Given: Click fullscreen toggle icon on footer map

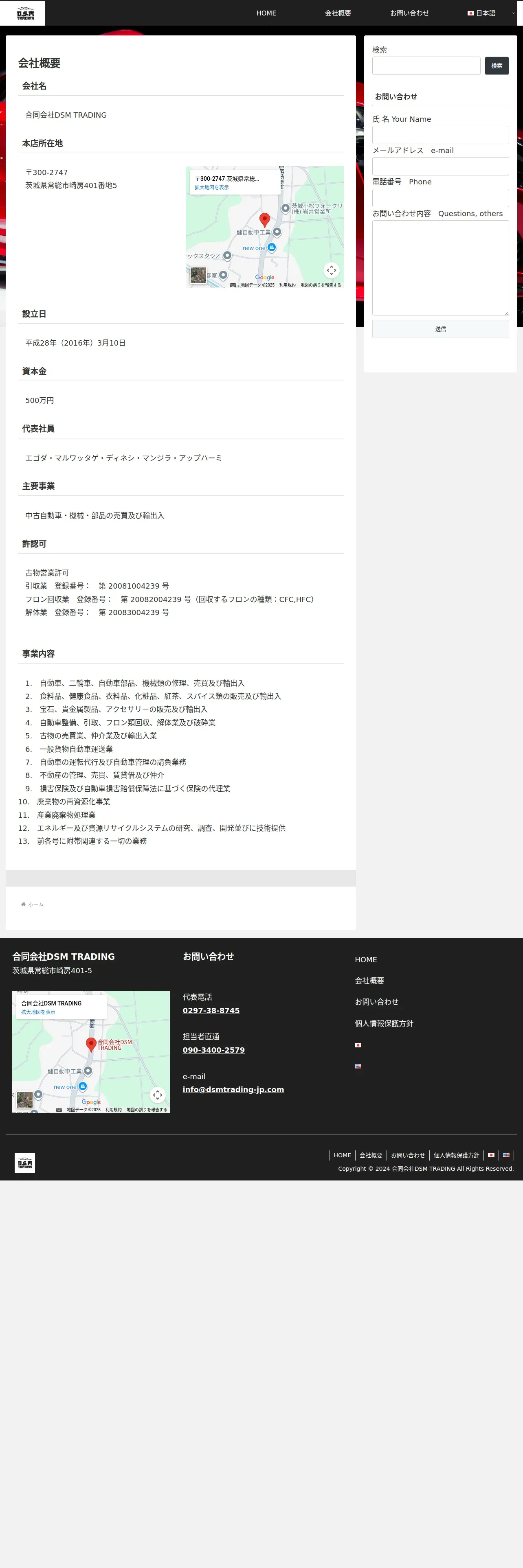Looking at the screenshot, I should (158, 1095).
